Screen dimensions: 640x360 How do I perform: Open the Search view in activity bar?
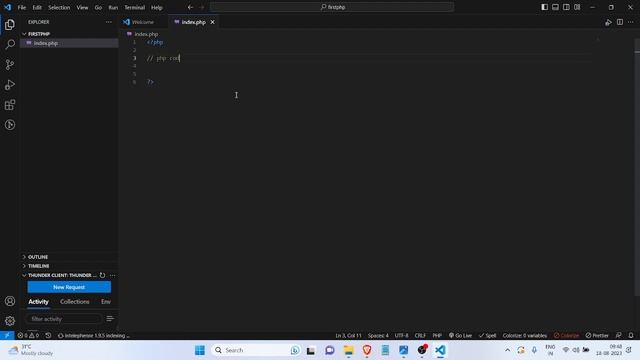pos(10,44)
